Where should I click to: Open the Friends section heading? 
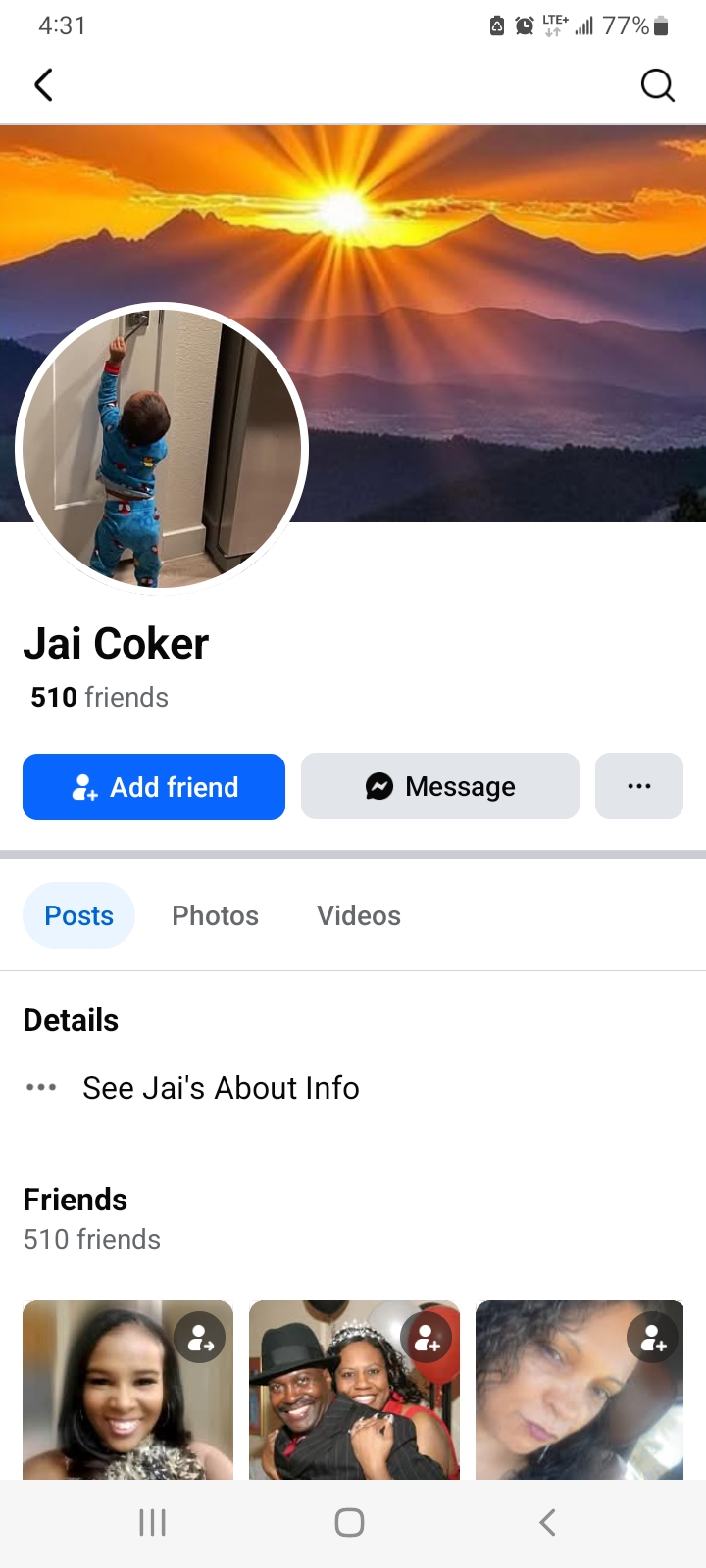76,1200
